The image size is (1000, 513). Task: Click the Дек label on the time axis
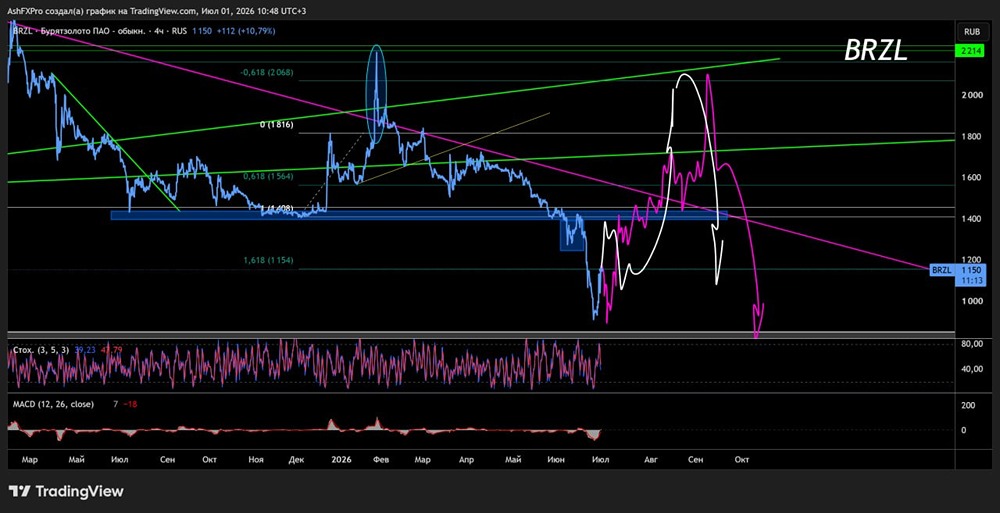(296, 459)
